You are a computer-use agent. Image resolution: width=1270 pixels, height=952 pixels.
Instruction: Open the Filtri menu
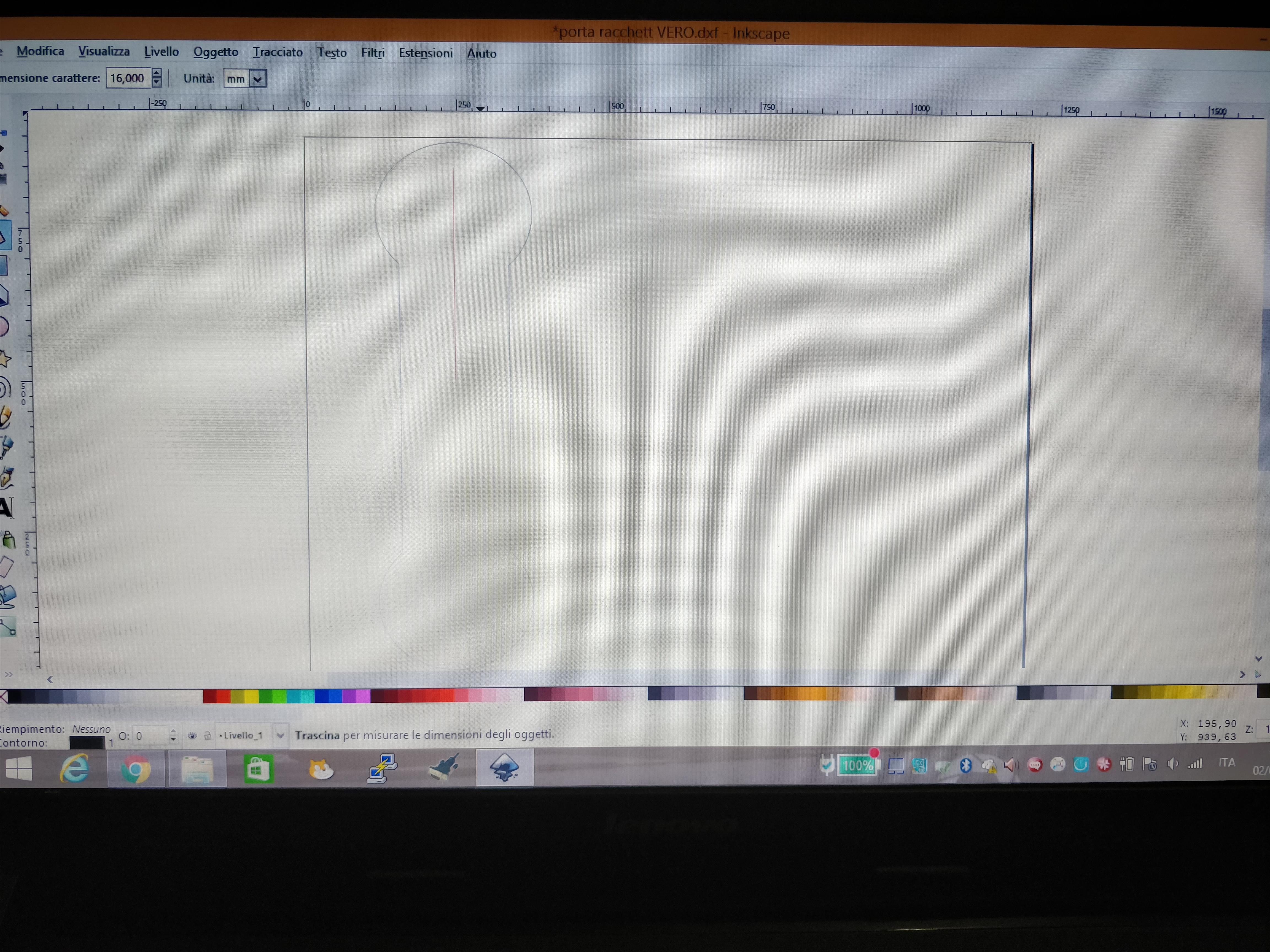tap(373, 53)
